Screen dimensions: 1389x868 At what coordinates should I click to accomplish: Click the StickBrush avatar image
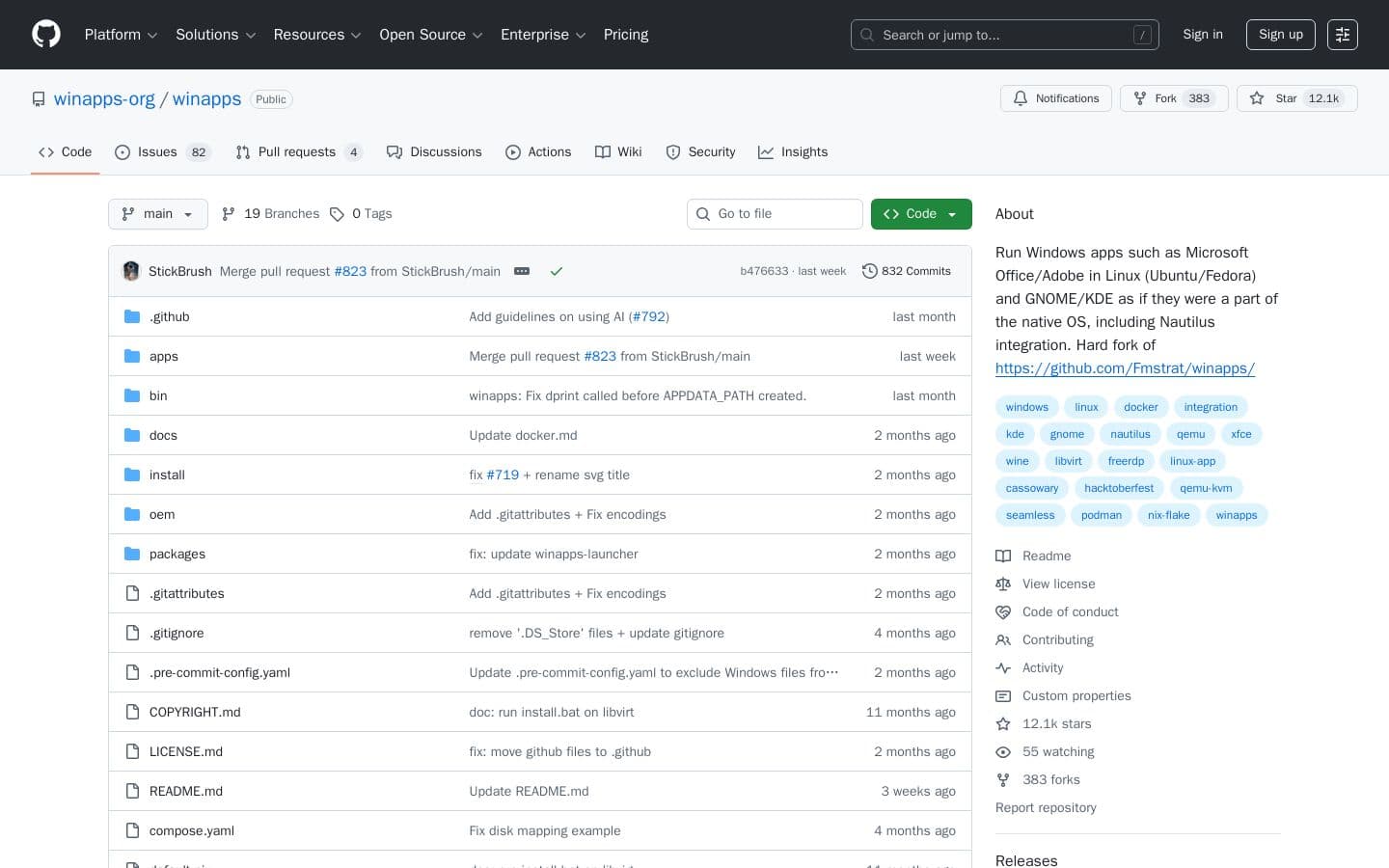tap(131, 272)
